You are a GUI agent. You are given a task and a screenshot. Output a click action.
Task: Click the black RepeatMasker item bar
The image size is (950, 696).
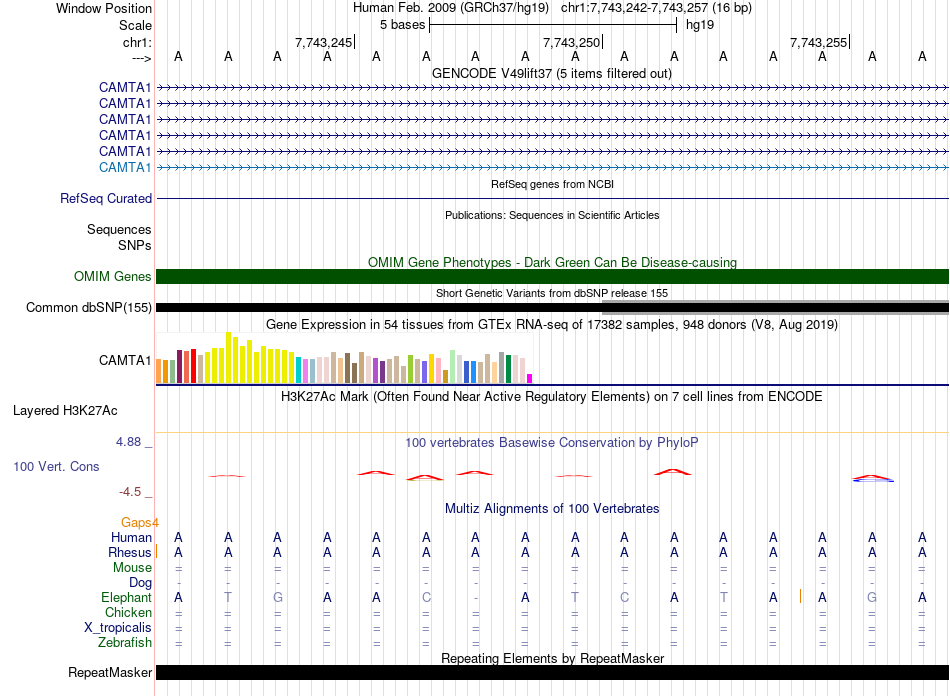pos(552,673)
